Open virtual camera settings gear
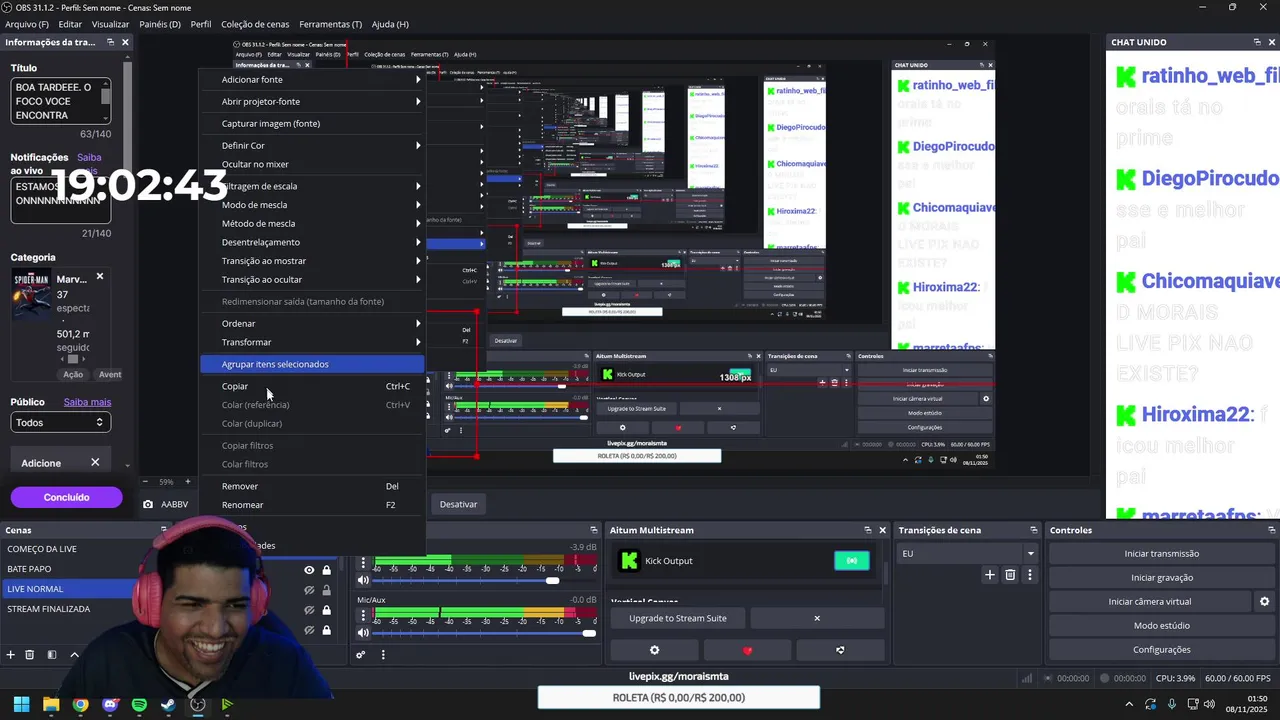The image size is (1280, 720). pos(1264,601)
